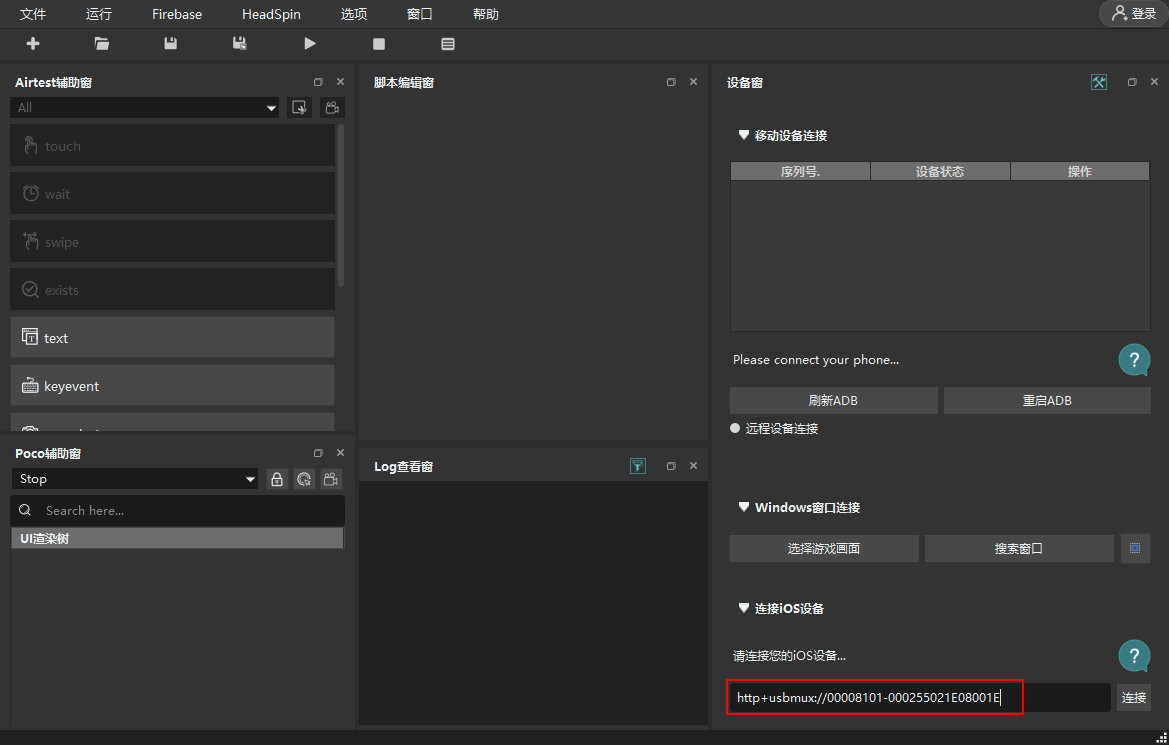Click the Poco lock UI icon
The image size is (1169, 745).
pos(277,479)
